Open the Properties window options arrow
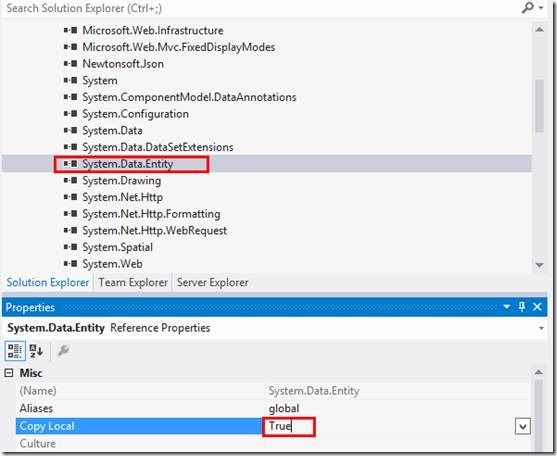 tap(507, 306)
